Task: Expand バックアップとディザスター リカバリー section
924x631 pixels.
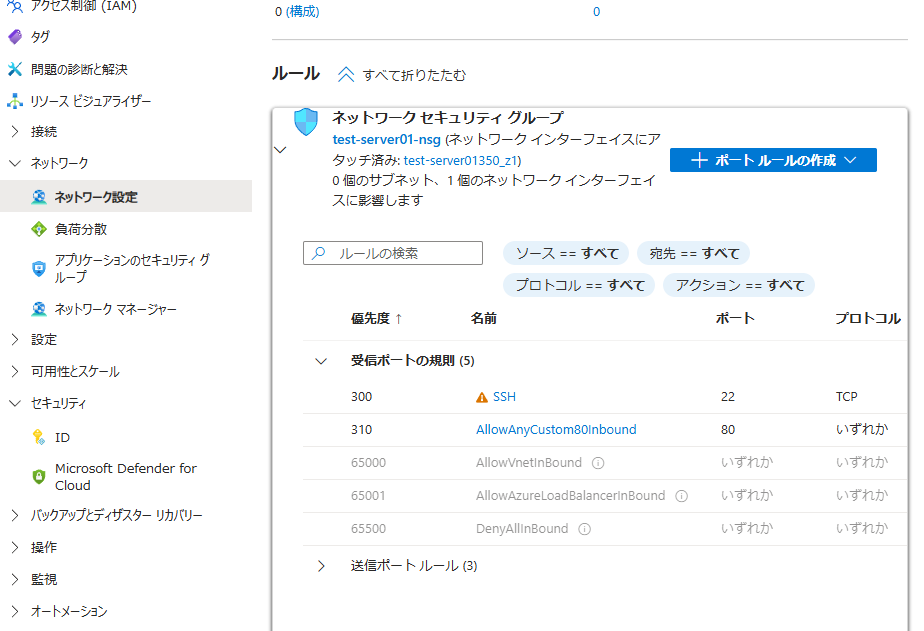Action: 15,515
